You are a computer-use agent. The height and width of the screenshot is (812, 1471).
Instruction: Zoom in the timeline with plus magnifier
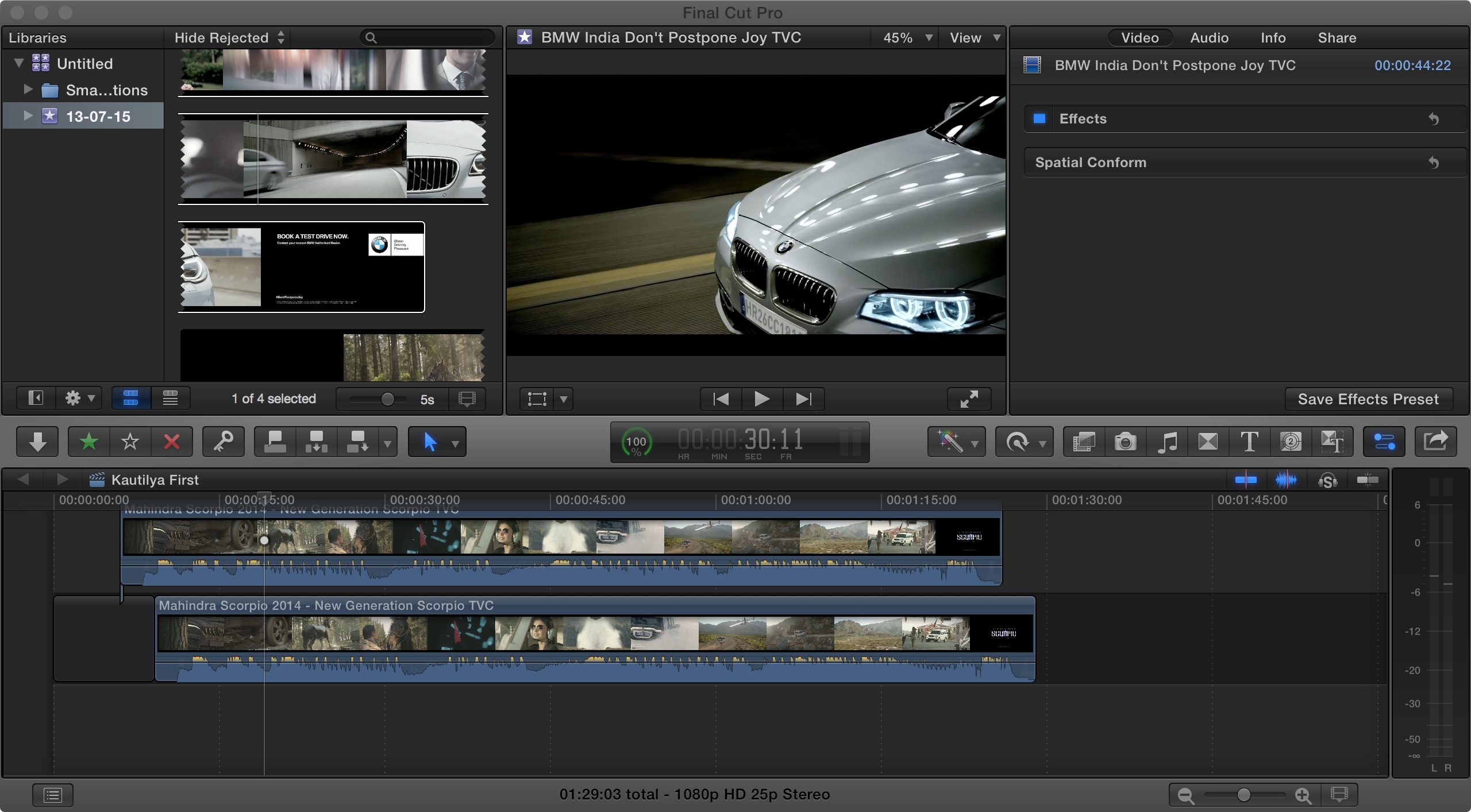[x=1303, y=795]
